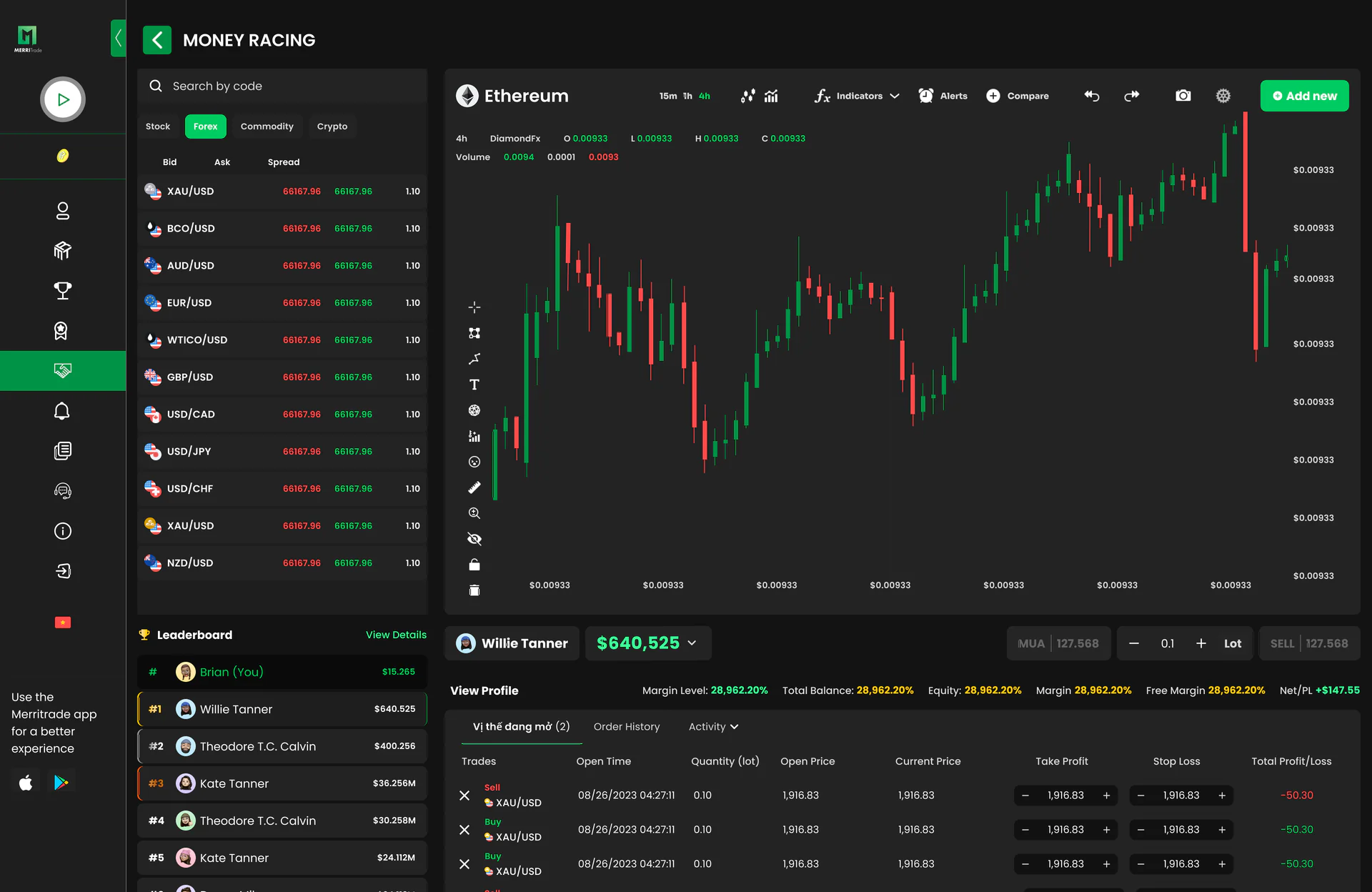
Task: Click the MUA 127.568 buy button
Action: [x=1059, y=643]
